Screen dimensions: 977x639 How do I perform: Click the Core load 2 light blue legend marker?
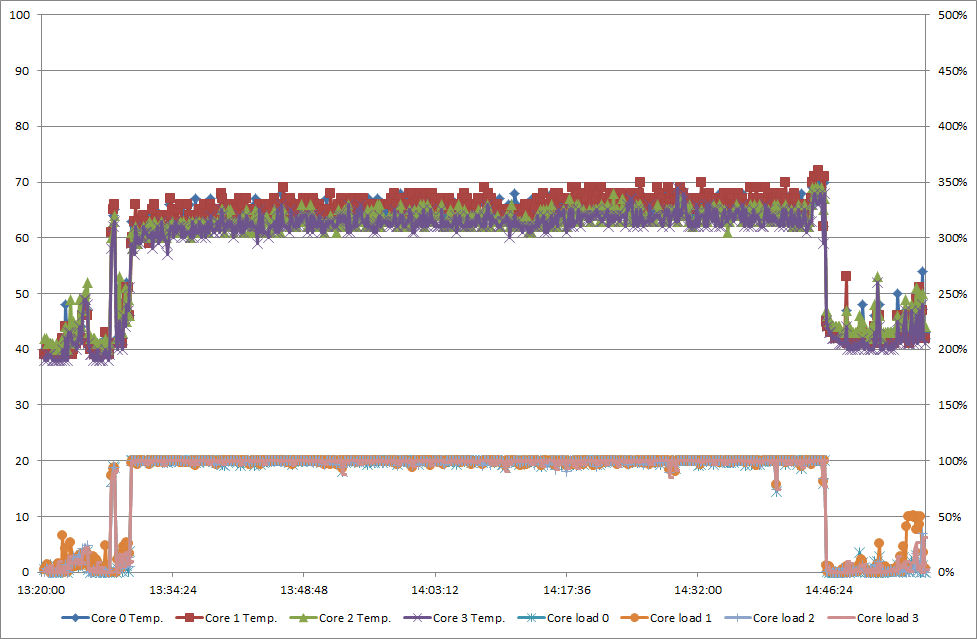pos(736,618)
